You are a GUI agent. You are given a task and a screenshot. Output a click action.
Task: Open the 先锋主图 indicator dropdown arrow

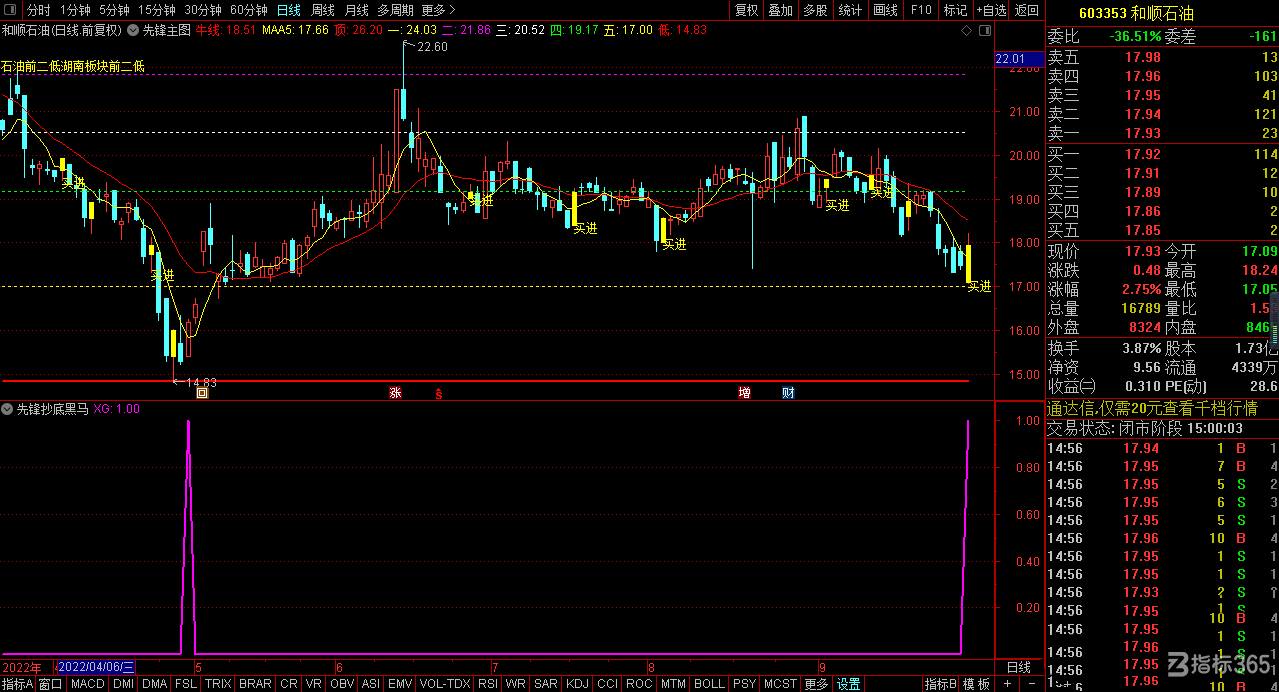[133, 30]
